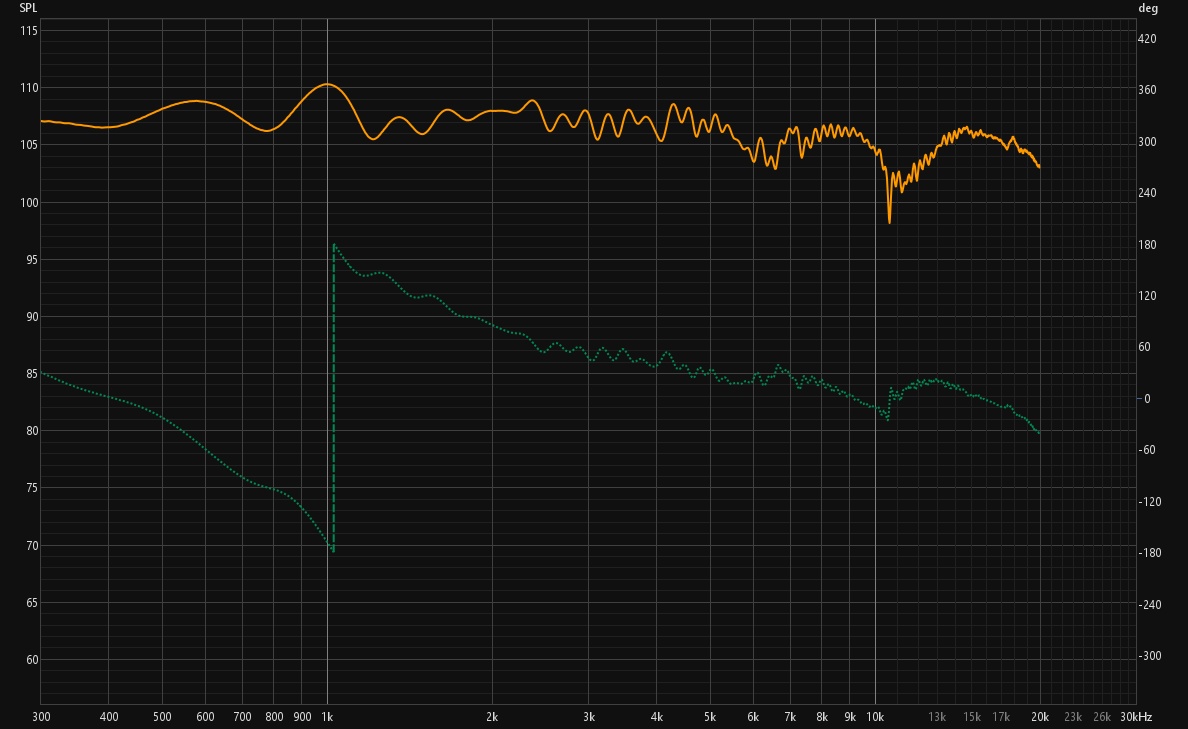
Task: Pick the 800 frequency axis label
Action: (274, 717)
